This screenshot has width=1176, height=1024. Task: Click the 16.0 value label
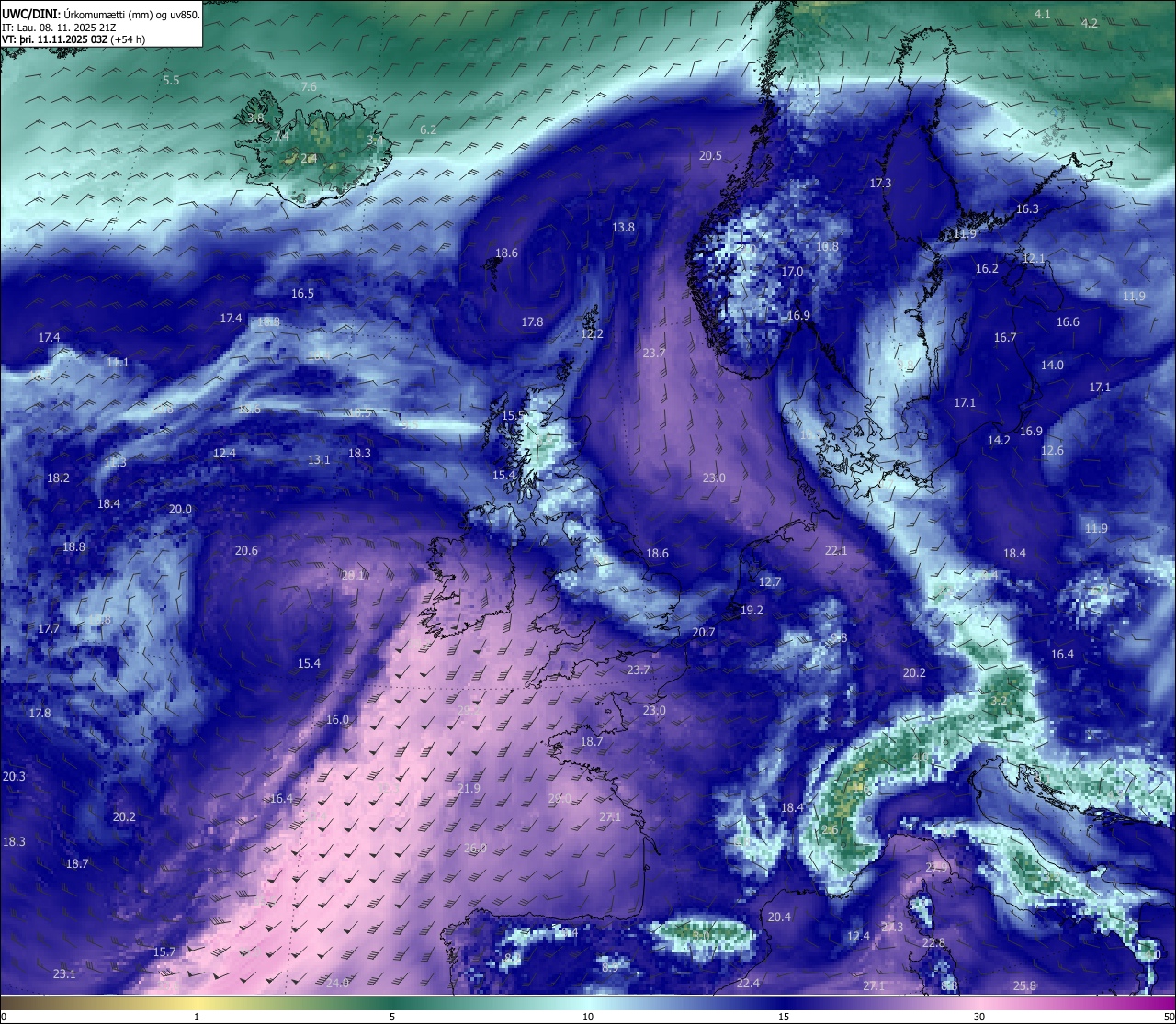[337, 719]
